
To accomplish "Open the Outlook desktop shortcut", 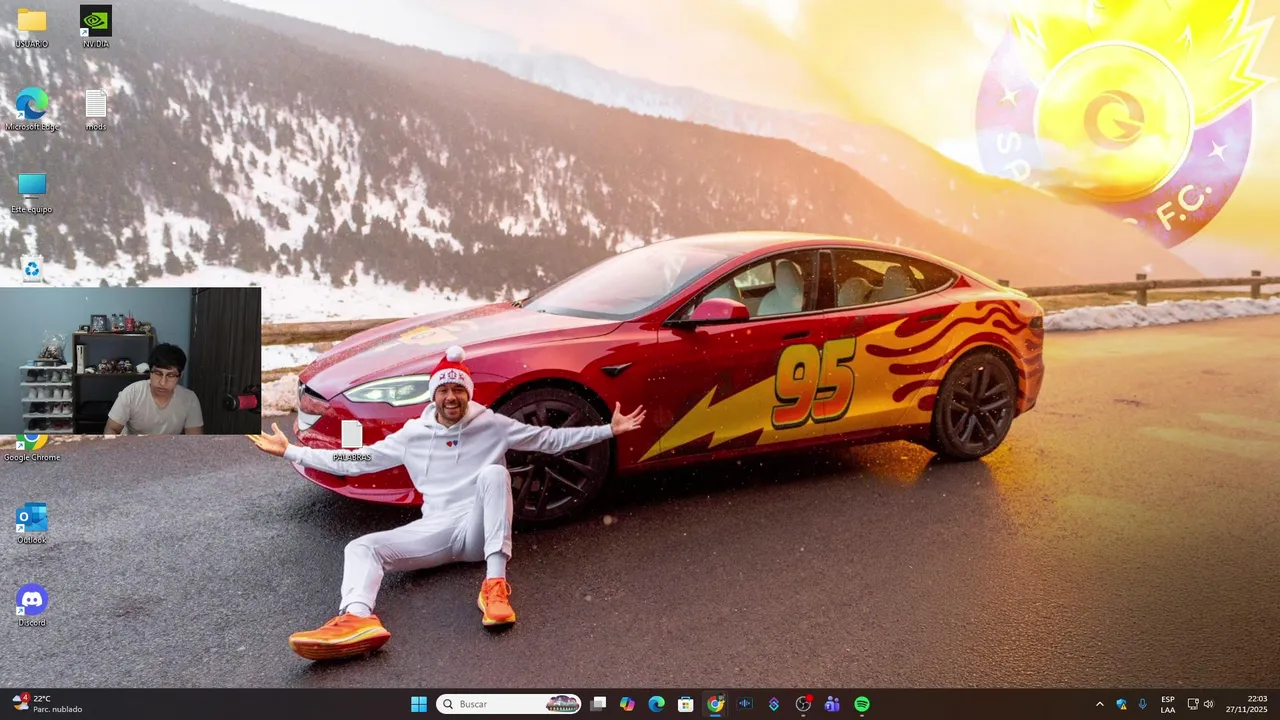I will [x=32, y=524].
